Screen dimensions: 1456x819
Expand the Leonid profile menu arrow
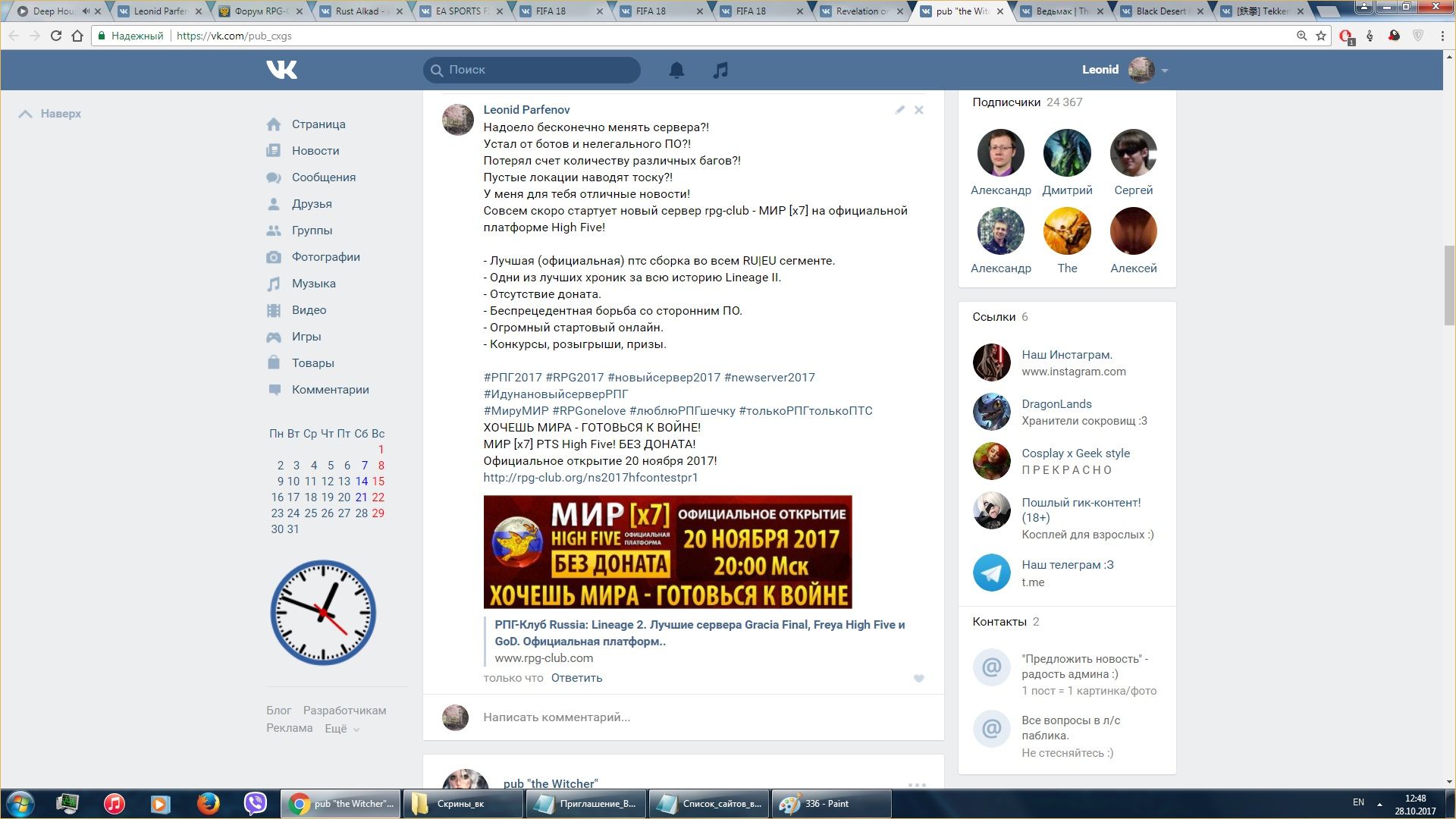[x=1164, y=71]
